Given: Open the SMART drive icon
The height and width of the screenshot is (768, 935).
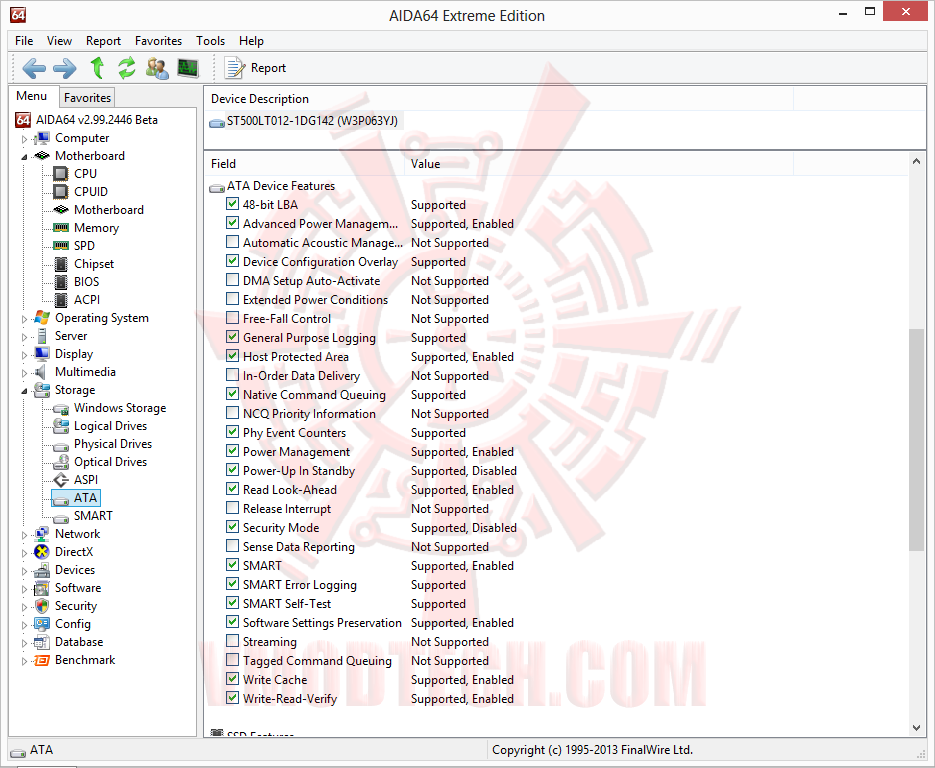Looking at the screenshot, I should tap(60, 518).
